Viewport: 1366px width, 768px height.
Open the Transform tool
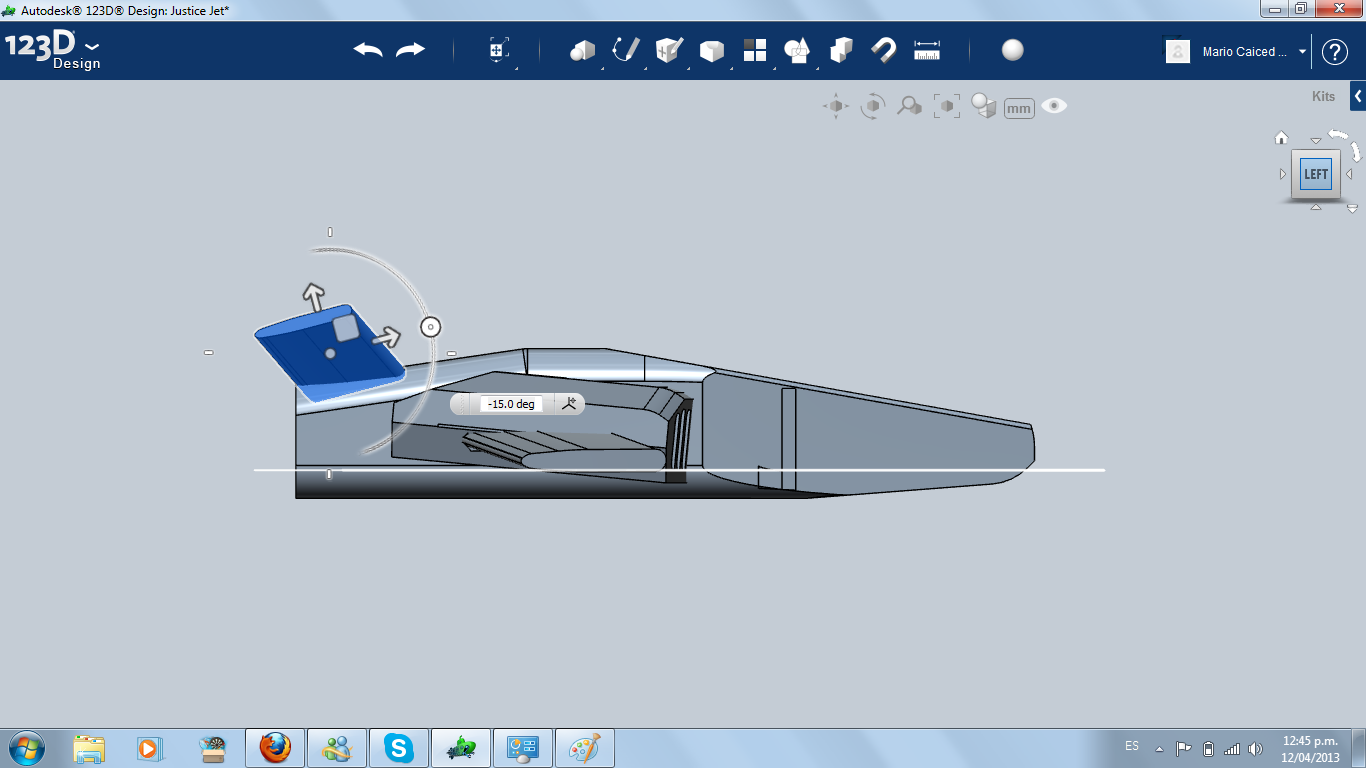[x=499, y=50]
